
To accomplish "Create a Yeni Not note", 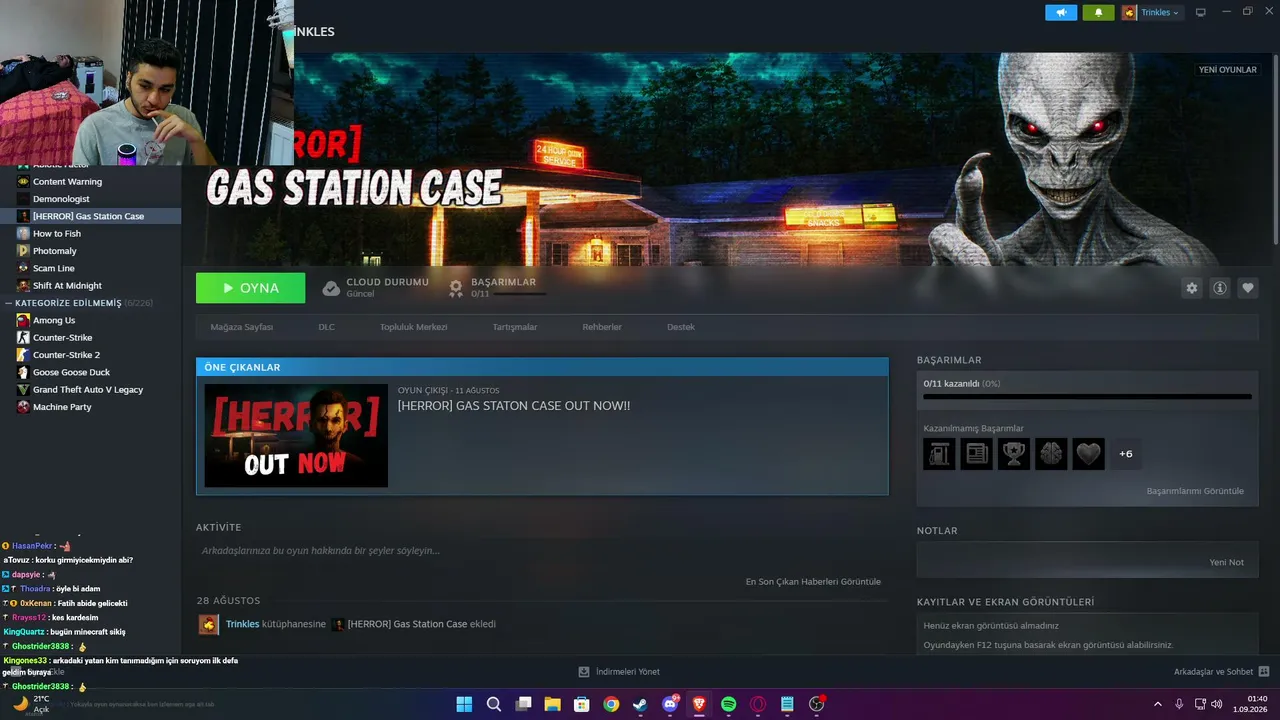I will 1227,562.
